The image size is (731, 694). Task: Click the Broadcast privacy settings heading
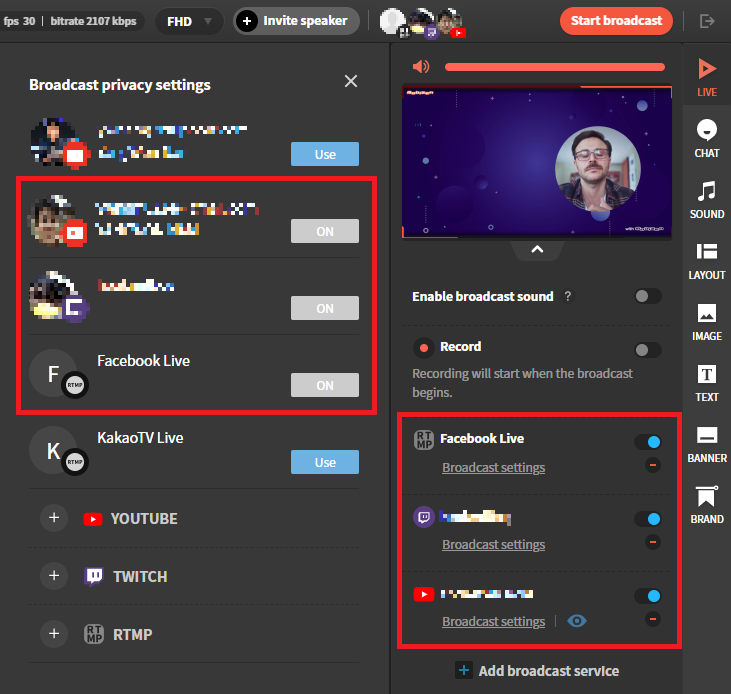click(120, 85)
